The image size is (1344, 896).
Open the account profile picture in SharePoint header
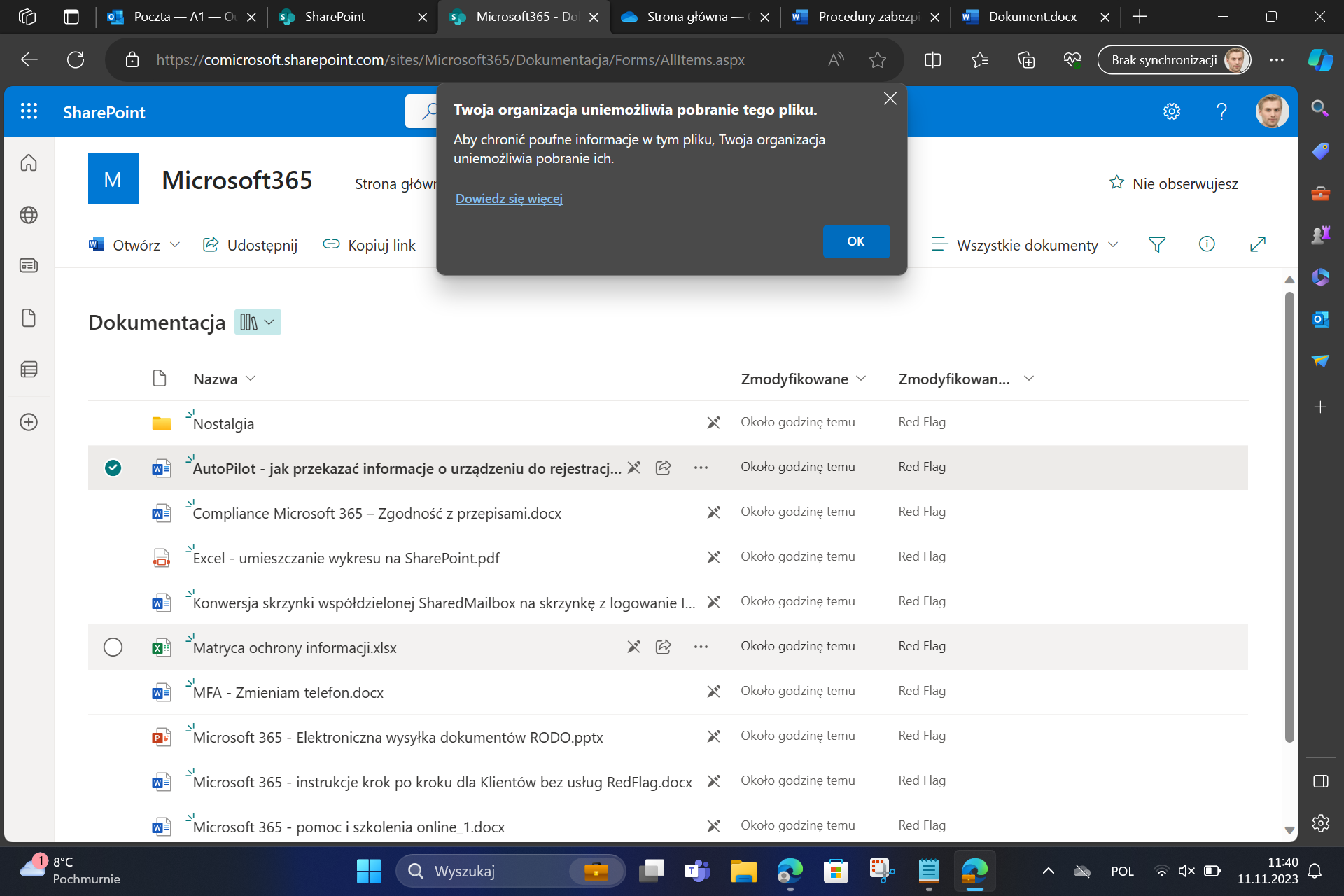point(1272,111)
